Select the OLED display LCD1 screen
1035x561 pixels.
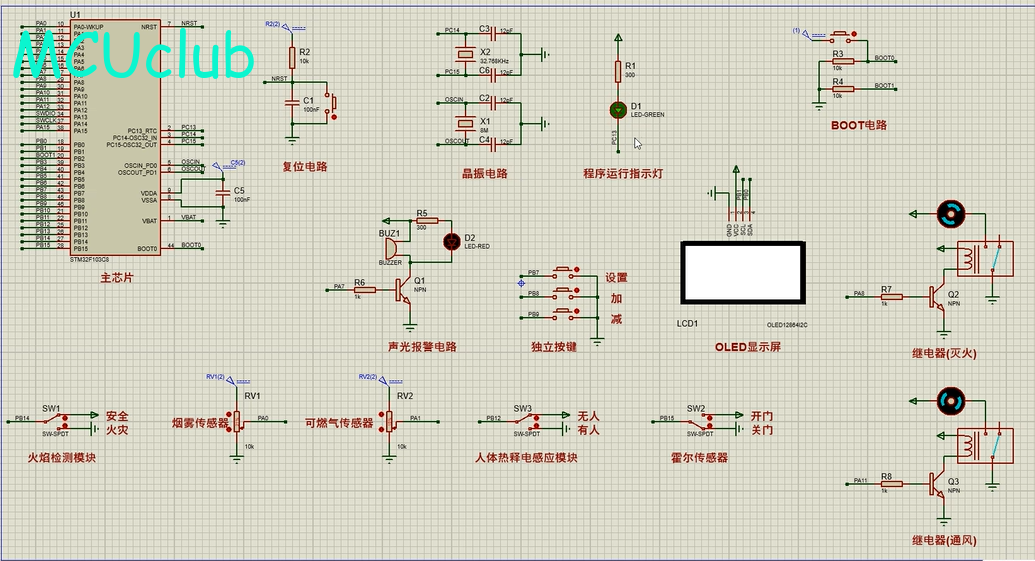[x=743, y=273]
